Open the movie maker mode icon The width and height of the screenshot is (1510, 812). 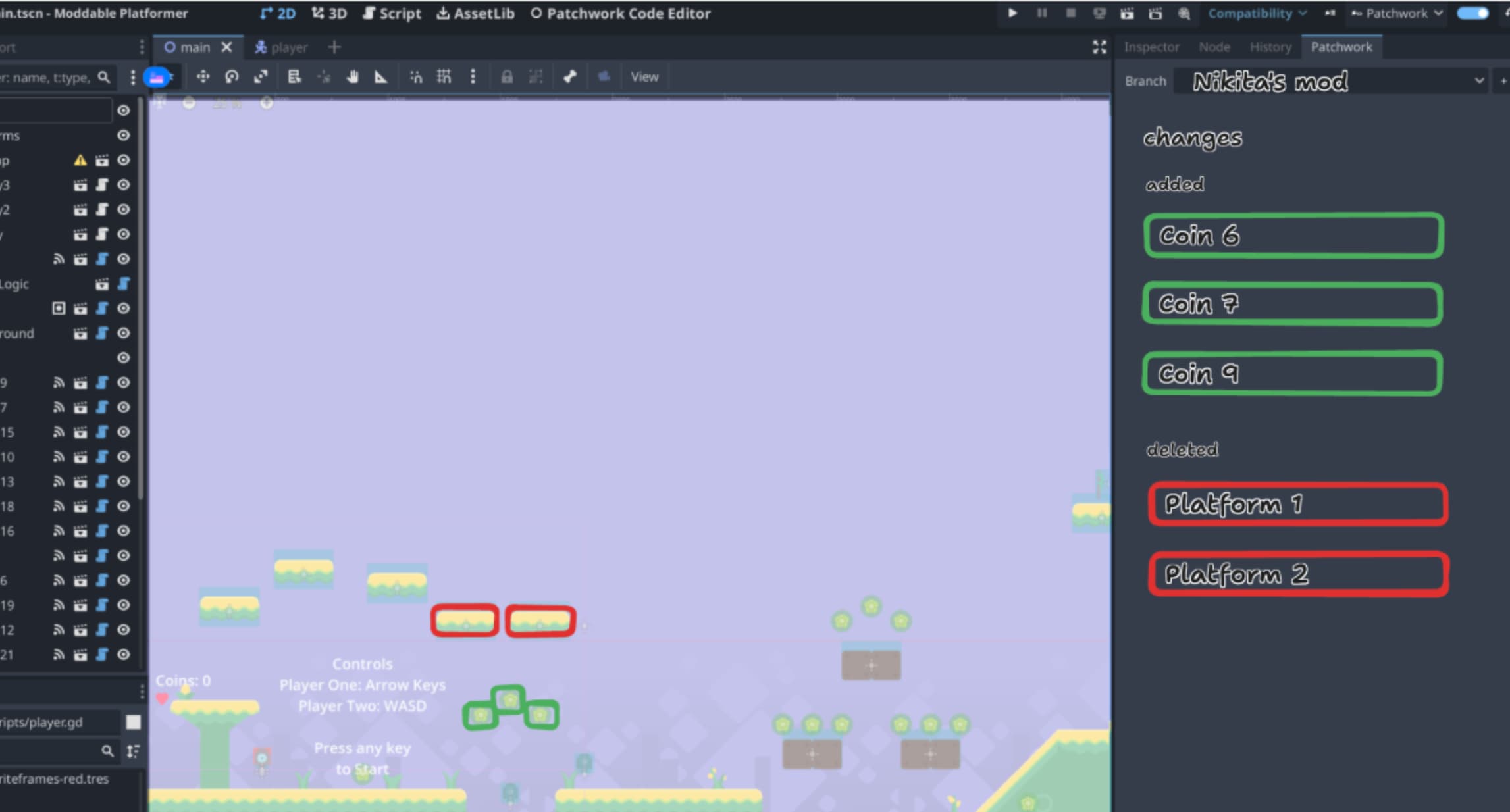(1184, 13)
